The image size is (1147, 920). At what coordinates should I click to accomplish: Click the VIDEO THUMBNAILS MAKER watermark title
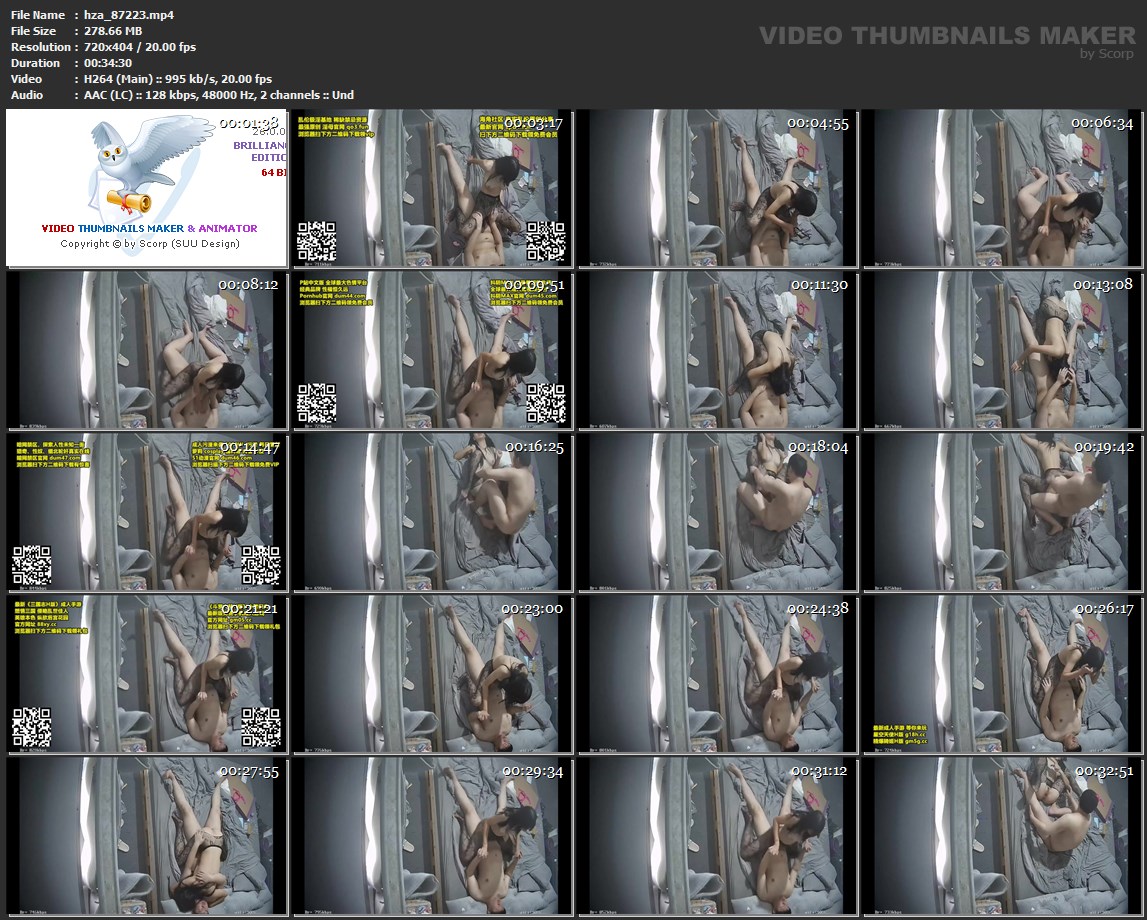tap(947, 36)
